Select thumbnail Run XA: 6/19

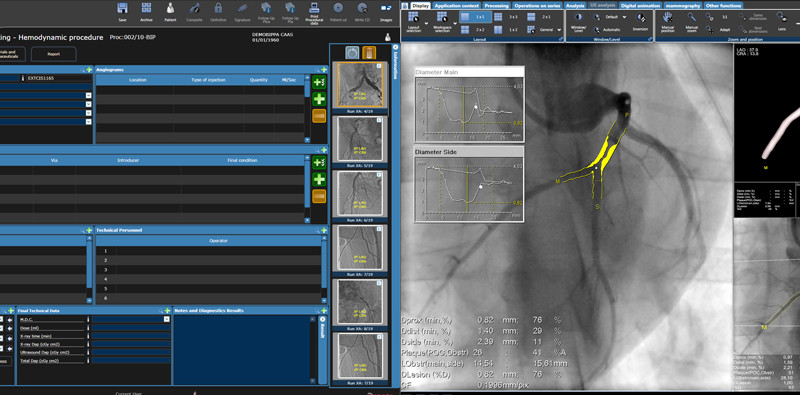(x=359, y=195)
